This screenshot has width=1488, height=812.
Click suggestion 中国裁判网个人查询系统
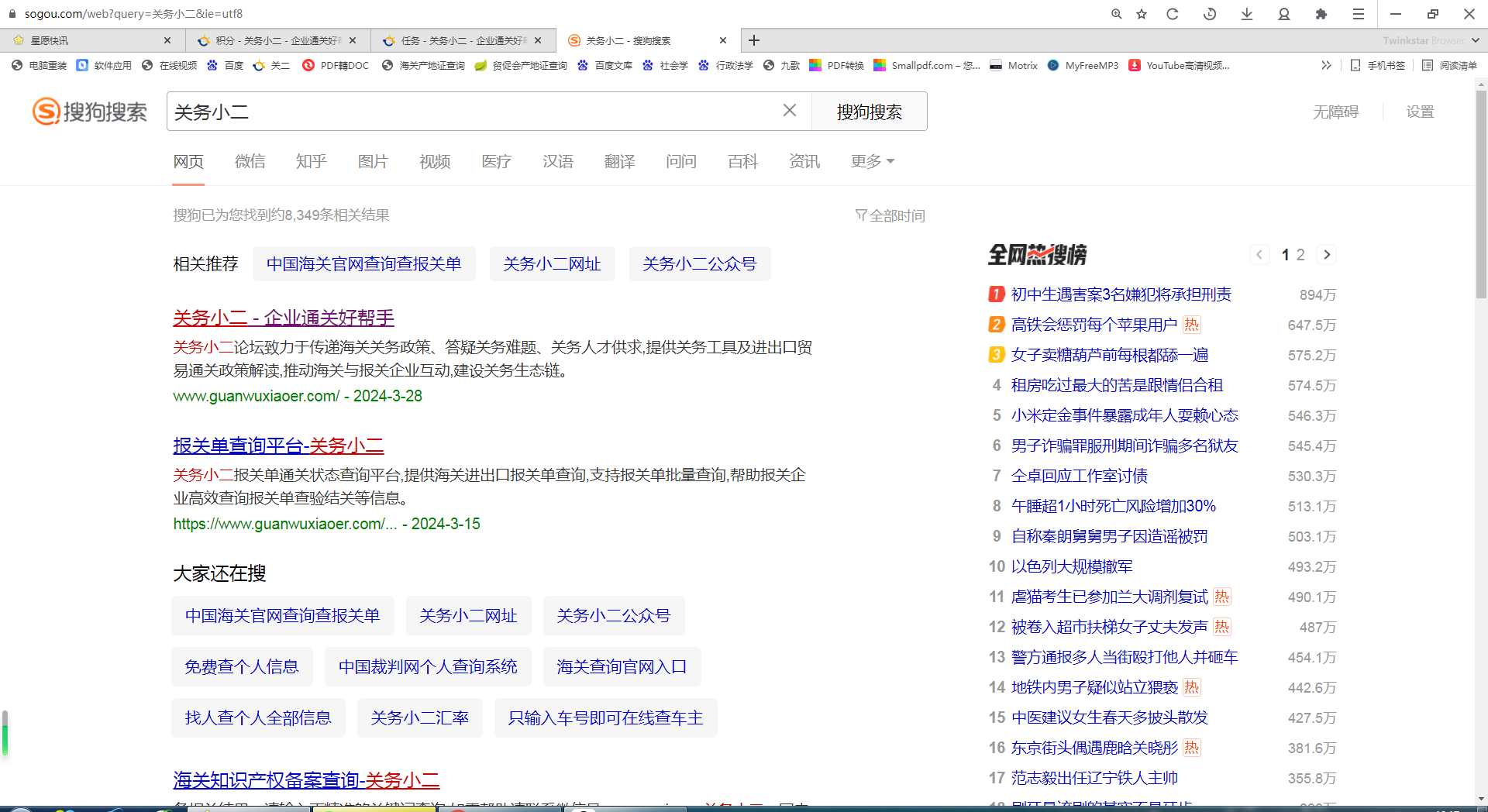428,666
